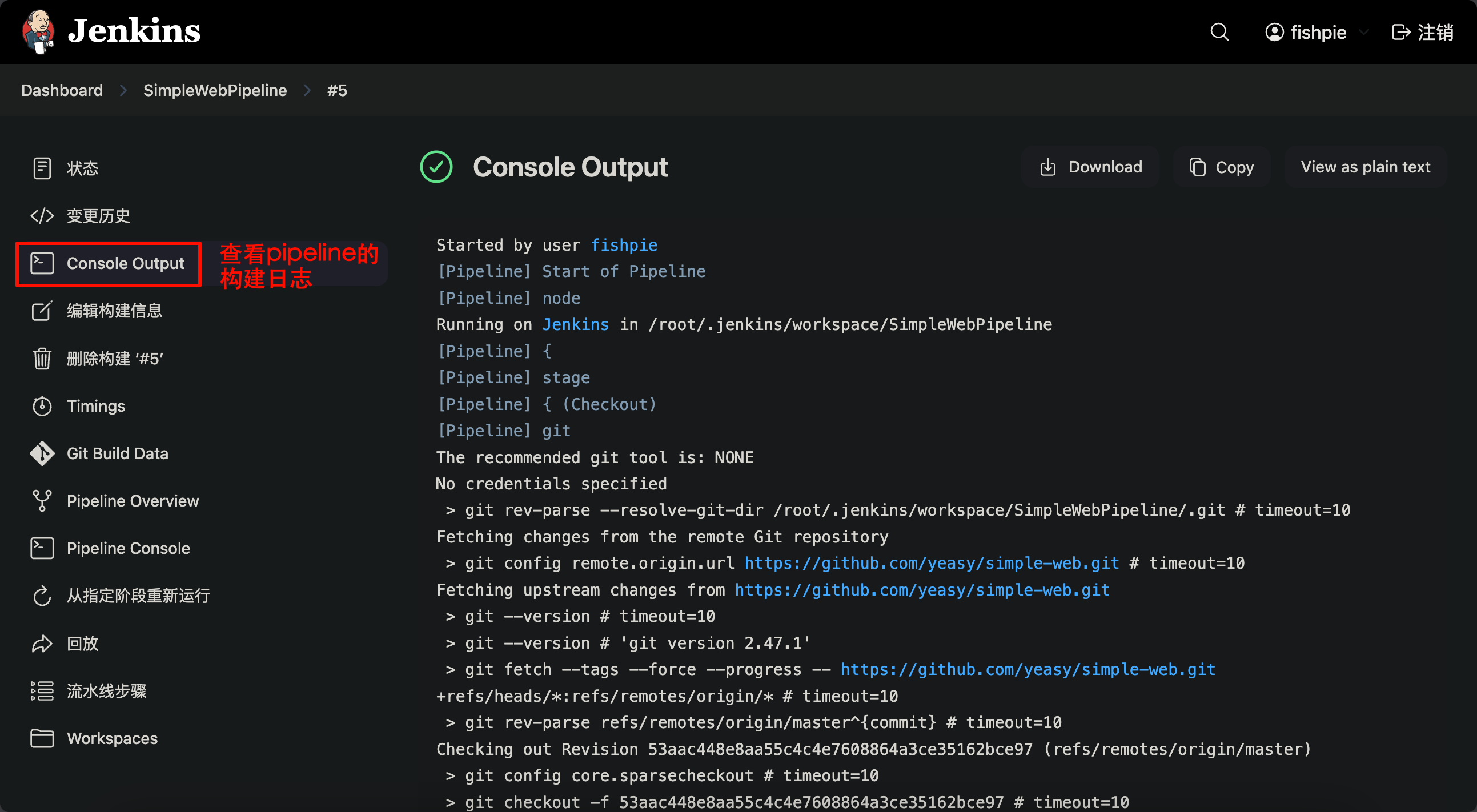Click the trash icon to delete build #5
This screenshot has height=812, width=1477.
click(x=42, y=359)
